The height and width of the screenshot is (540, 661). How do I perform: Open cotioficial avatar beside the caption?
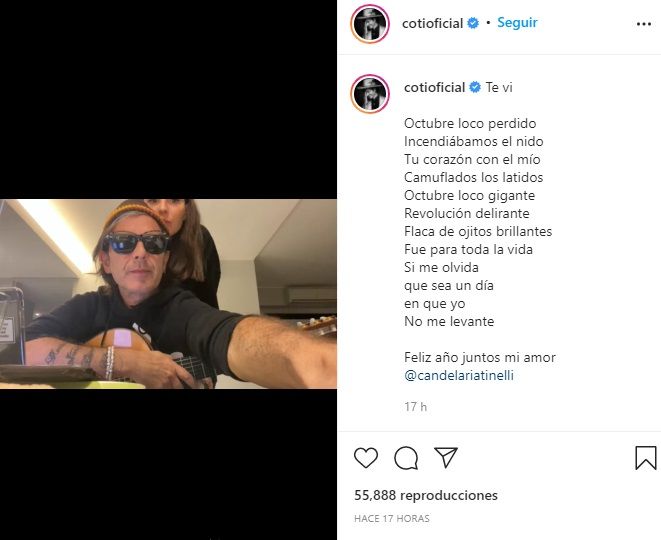click(370, 94)
